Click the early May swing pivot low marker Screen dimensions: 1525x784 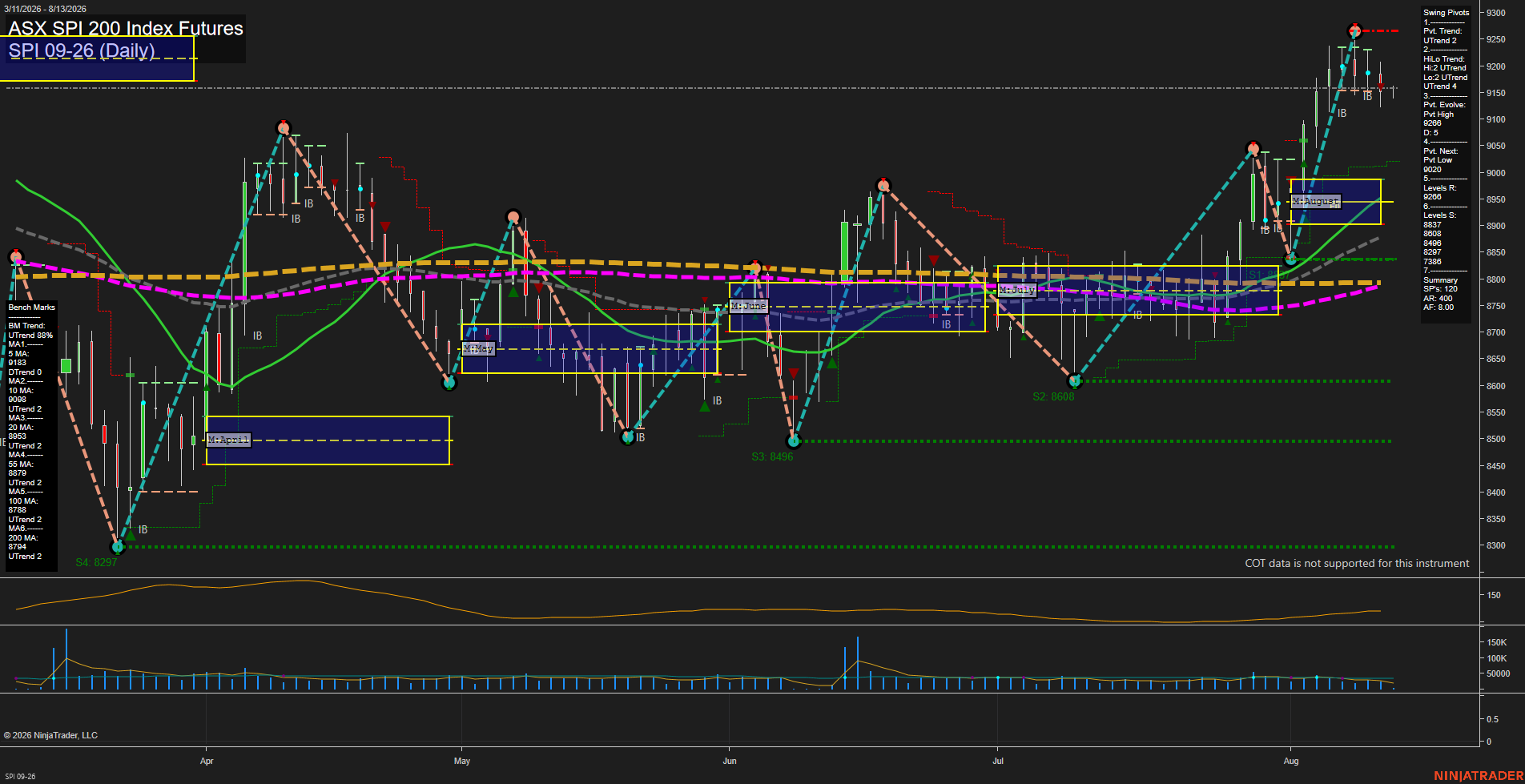(x=449, y=383)
